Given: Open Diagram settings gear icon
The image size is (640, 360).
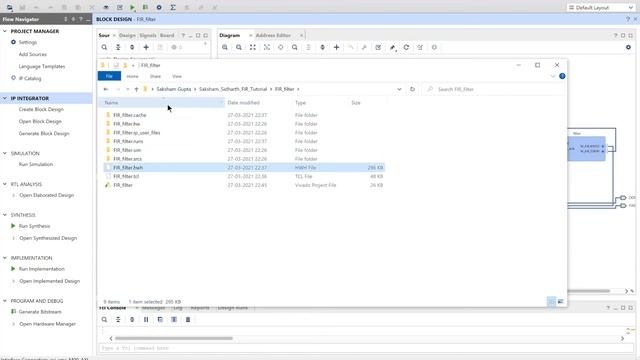Looking at the screenshot, I should coord(628,47).
